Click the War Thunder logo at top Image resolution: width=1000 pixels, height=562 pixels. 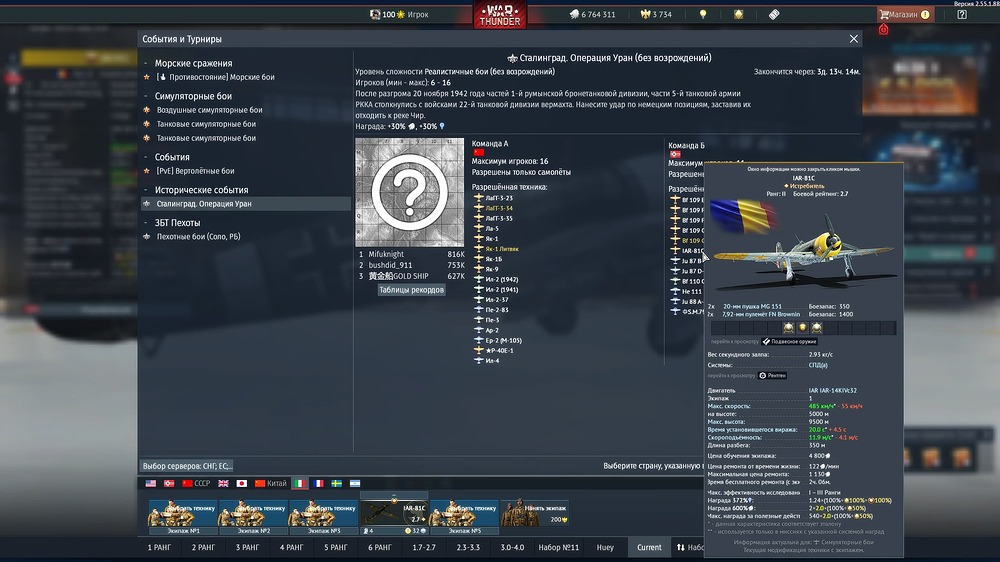(x=499, y=15)
